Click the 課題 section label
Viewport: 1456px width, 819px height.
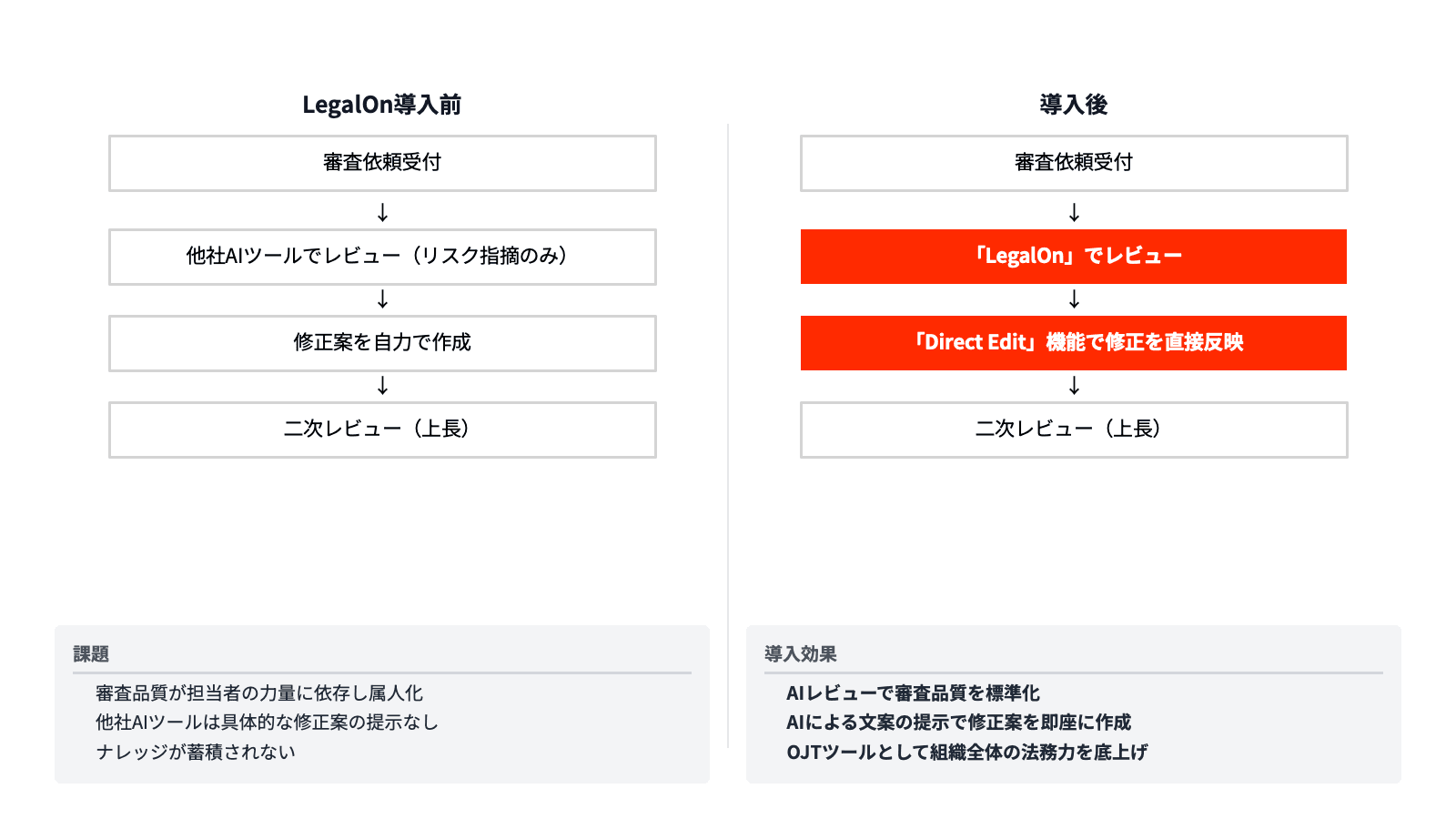click(91, 653)
